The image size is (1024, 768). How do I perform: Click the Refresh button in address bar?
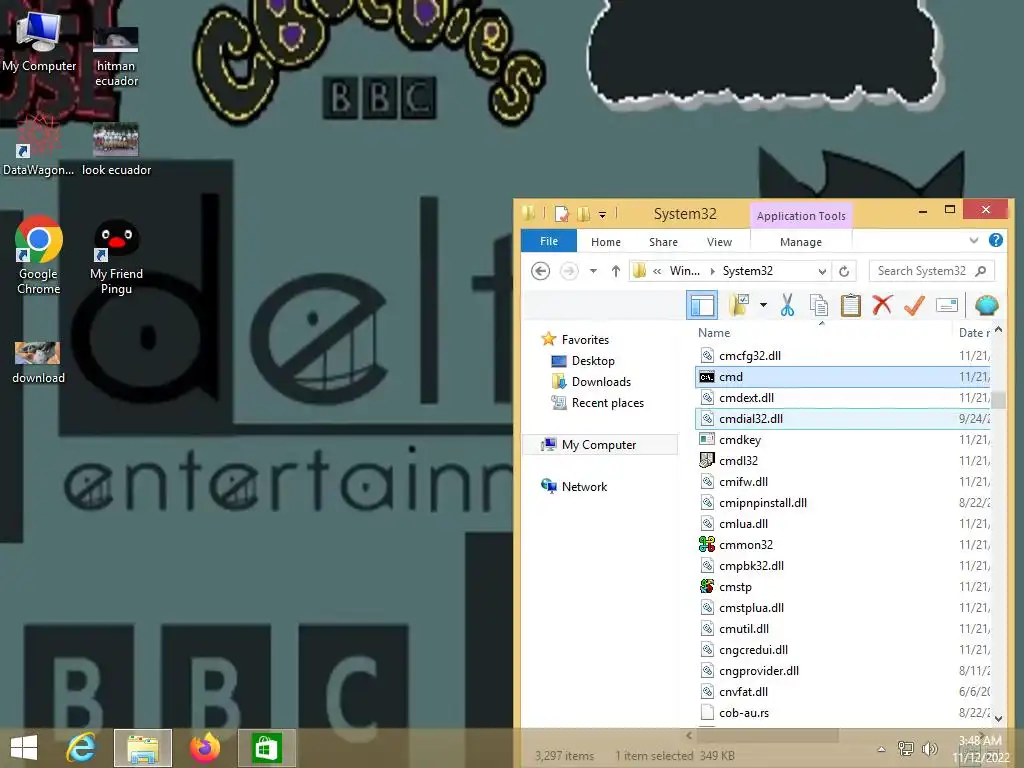[x=844, y=271]
